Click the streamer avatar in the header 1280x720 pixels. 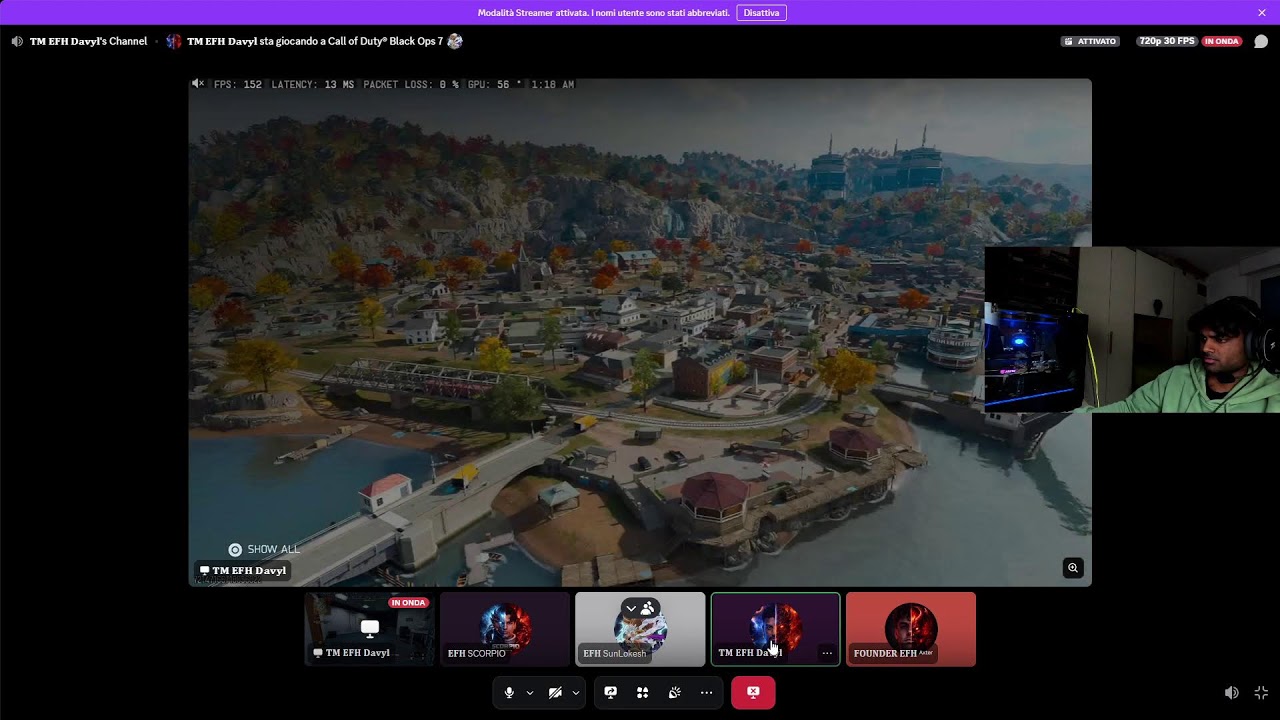tap(174, 41)
